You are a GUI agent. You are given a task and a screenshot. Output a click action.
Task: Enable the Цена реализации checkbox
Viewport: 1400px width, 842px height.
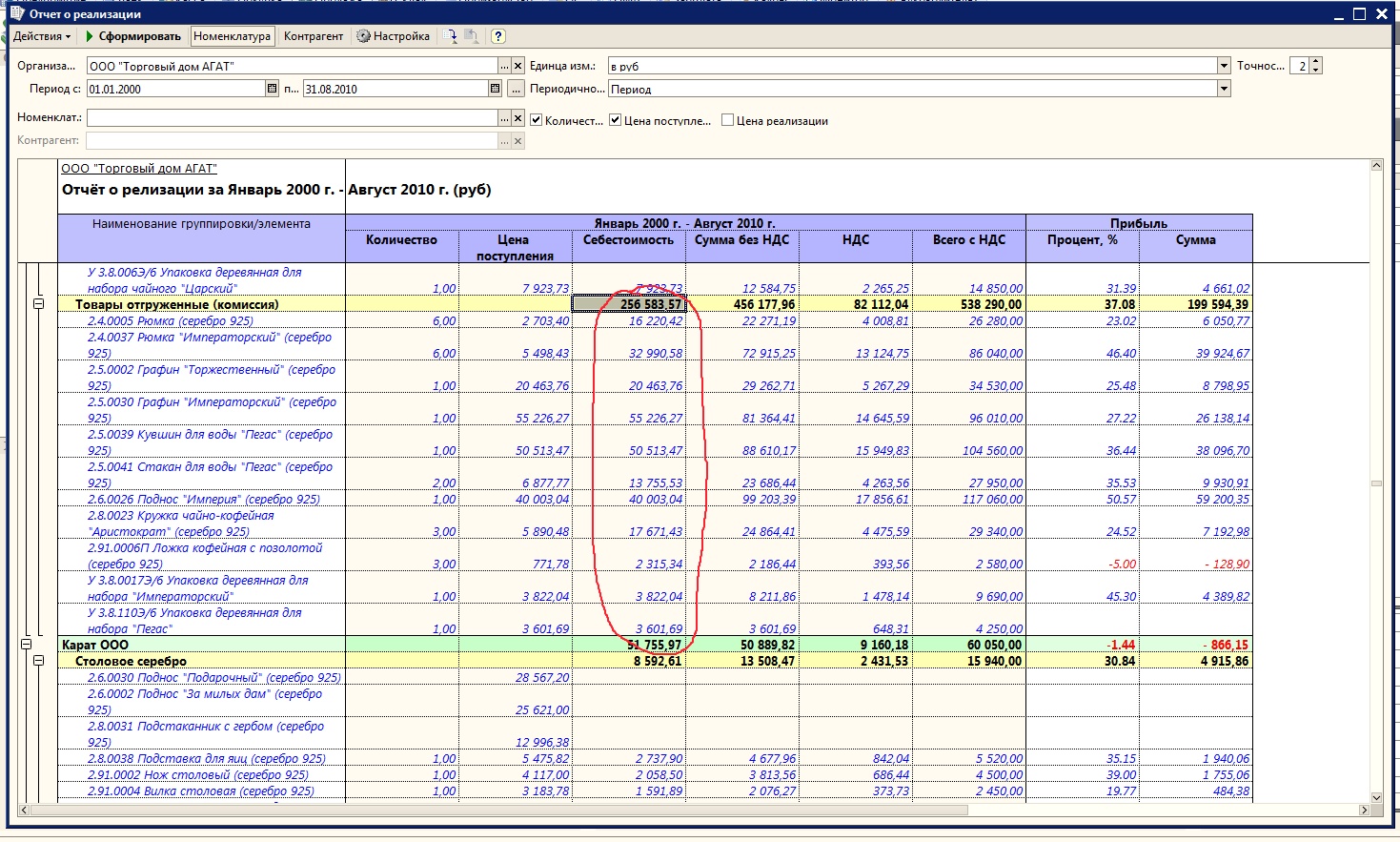click(x=728, y=120)
